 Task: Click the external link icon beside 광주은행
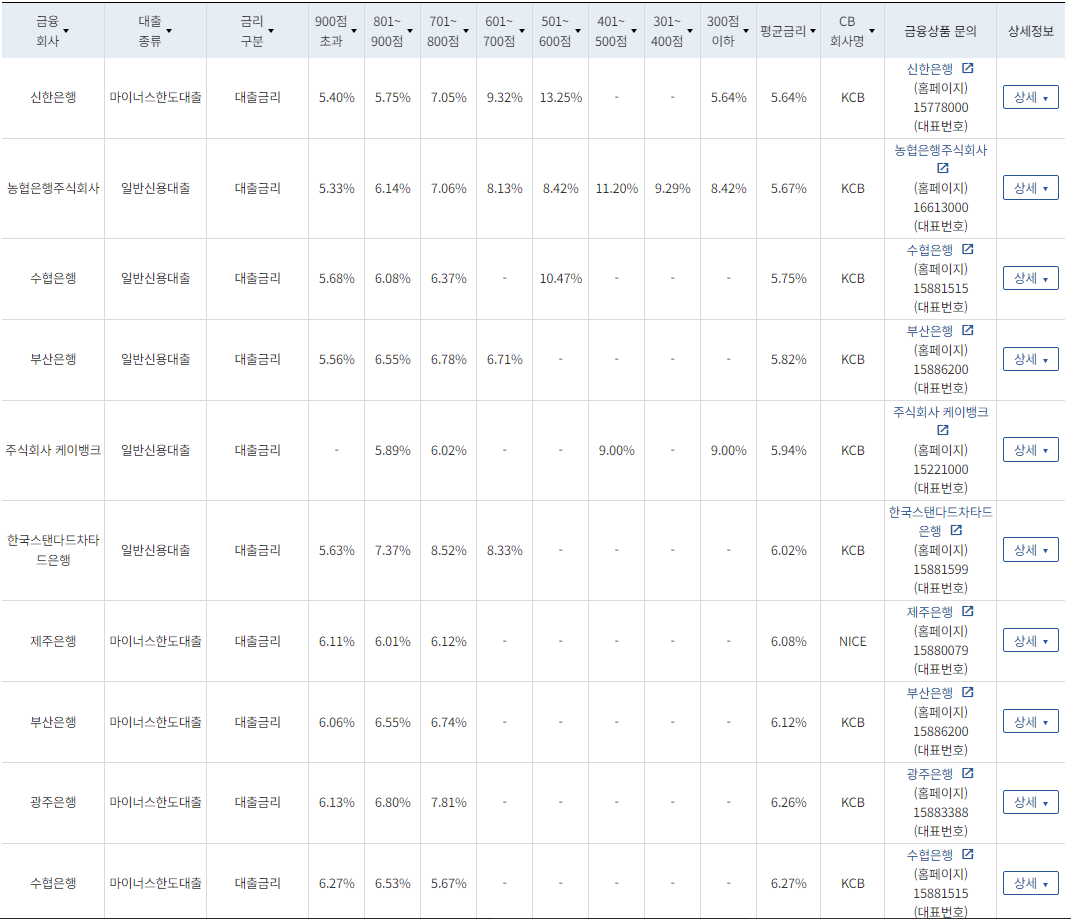point(968,774)
